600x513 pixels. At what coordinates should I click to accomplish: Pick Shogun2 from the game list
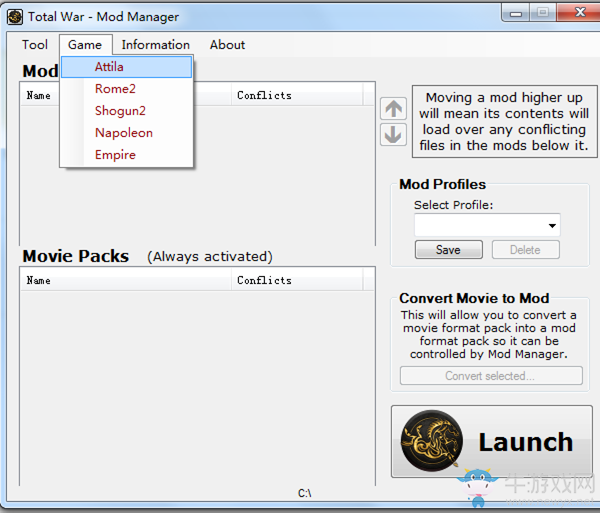(x=126, y=111)
